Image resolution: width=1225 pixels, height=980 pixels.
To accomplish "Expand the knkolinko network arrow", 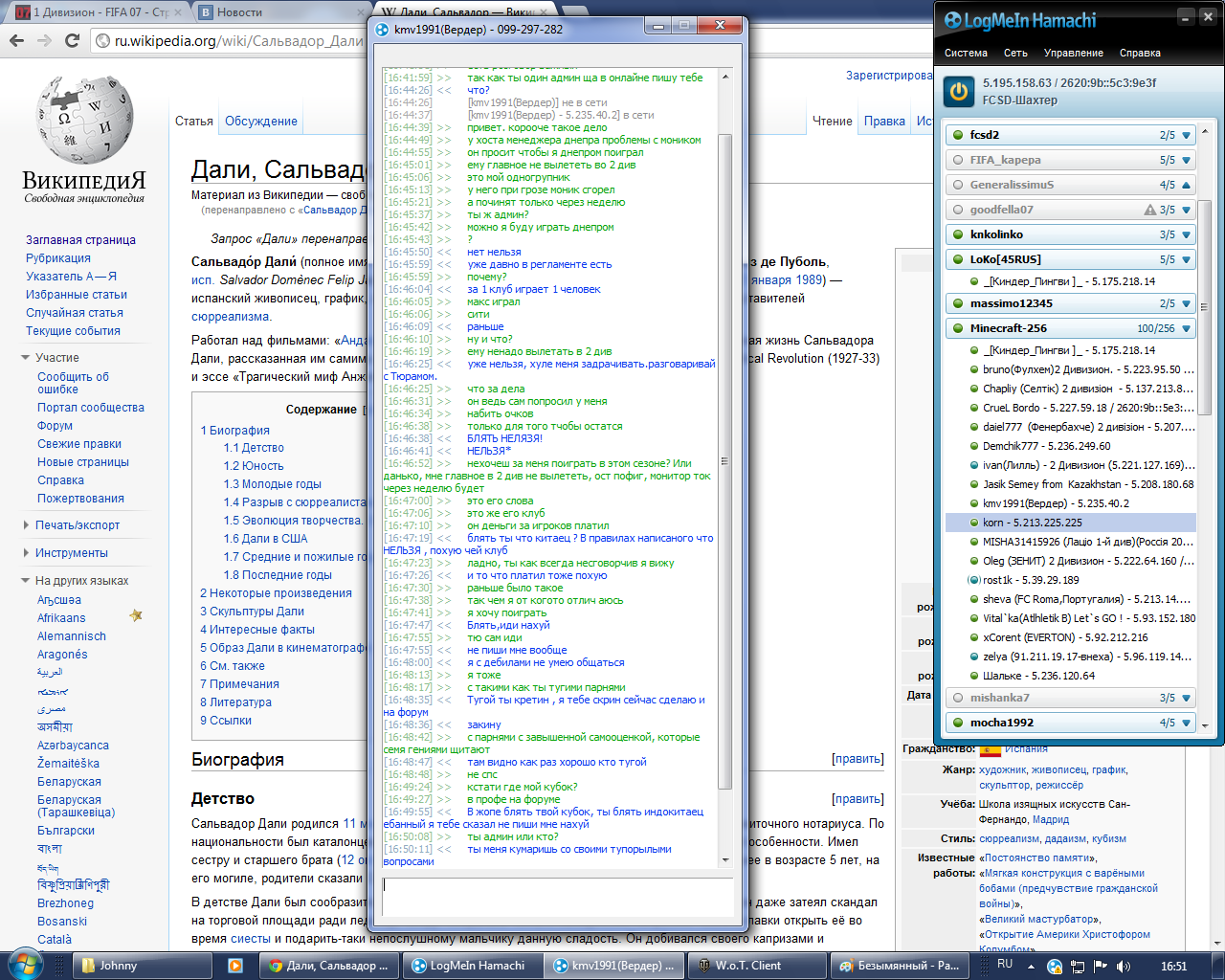I will coord(1187,235).
